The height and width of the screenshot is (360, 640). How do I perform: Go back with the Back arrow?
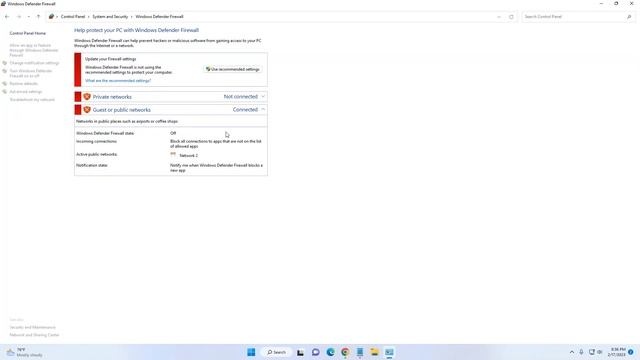[x=7, y=17]
